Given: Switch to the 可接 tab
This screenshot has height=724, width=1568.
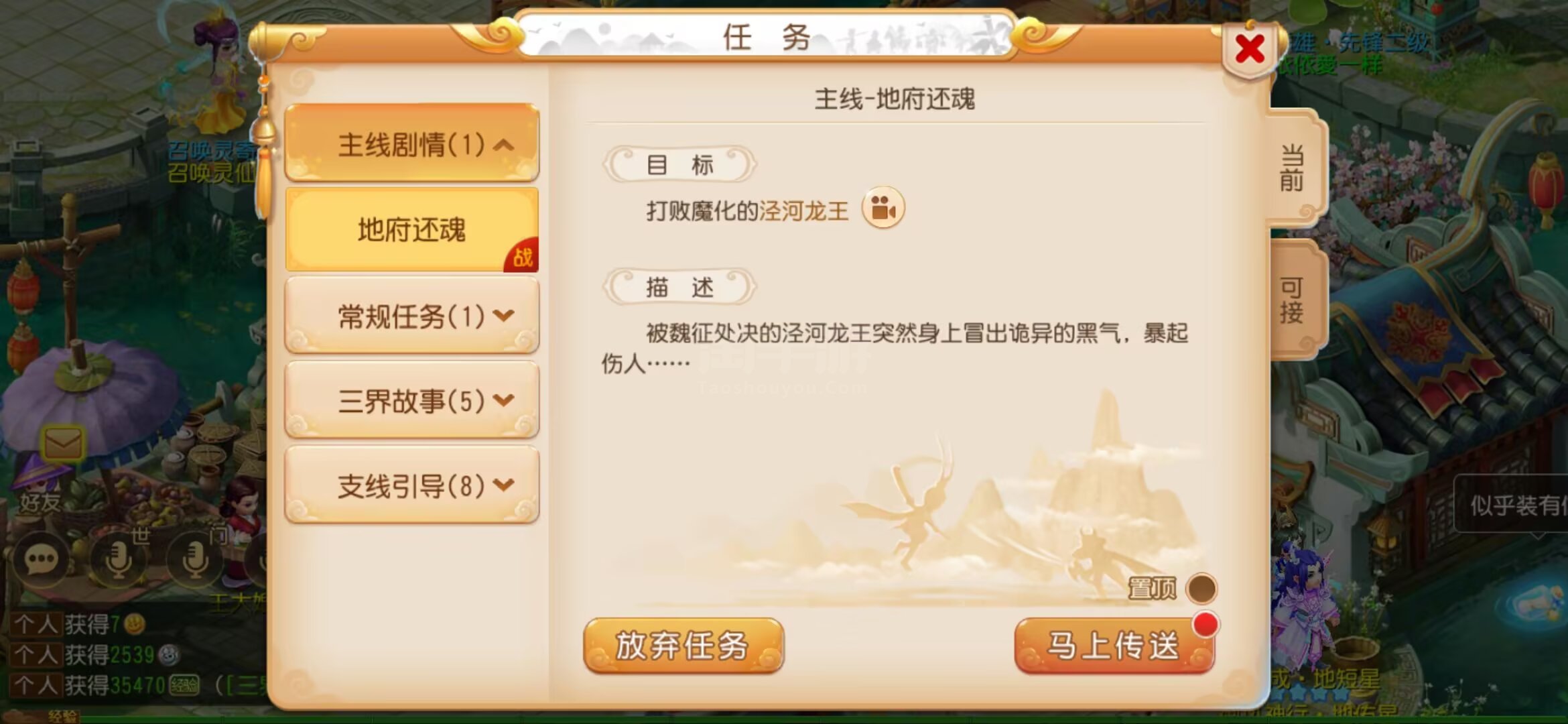Looking at the screenshot, I should (x=1294, y=300).
